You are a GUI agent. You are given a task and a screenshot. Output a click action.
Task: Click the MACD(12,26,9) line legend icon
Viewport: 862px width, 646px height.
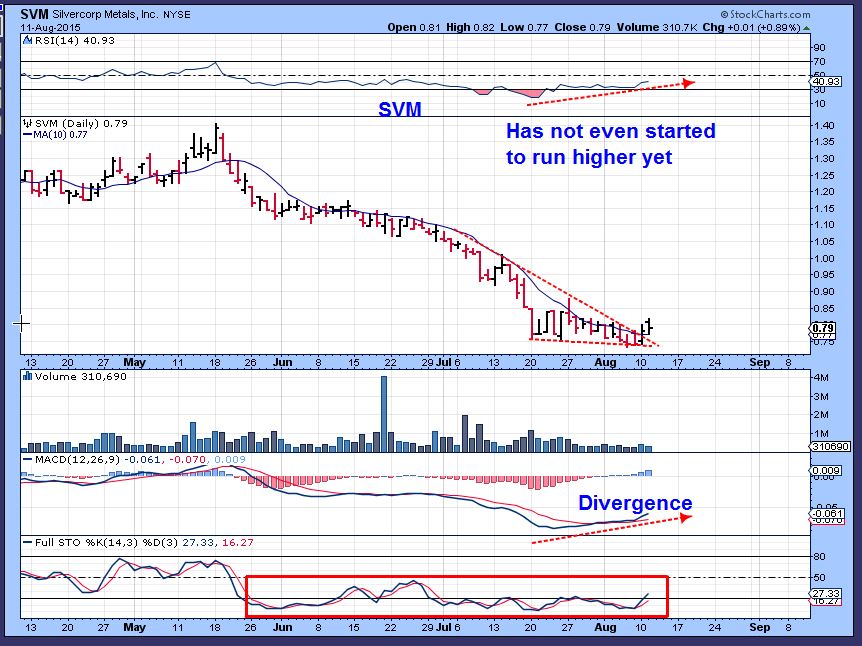pos(27,459)
